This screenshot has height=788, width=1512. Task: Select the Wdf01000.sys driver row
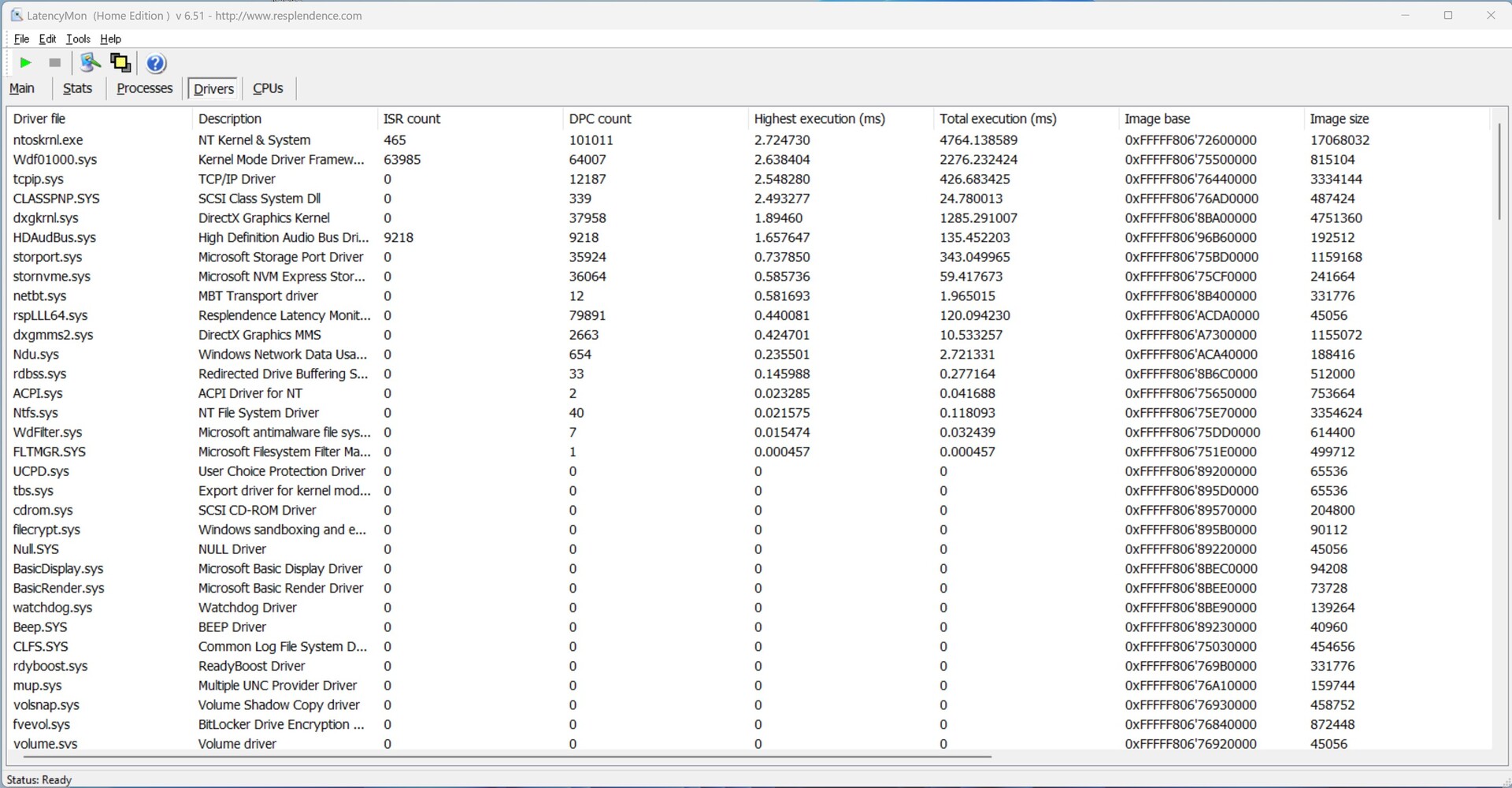tap(748, 160)
